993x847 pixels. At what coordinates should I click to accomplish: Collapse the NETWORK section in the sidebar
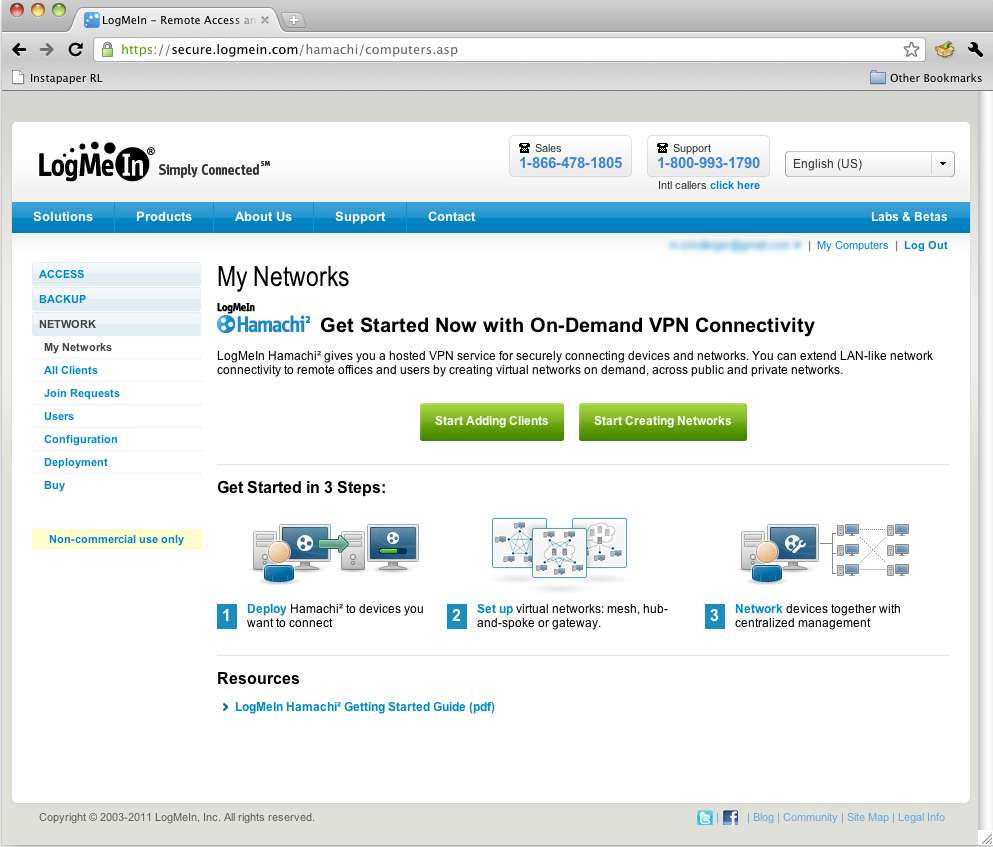click(117, 324)
